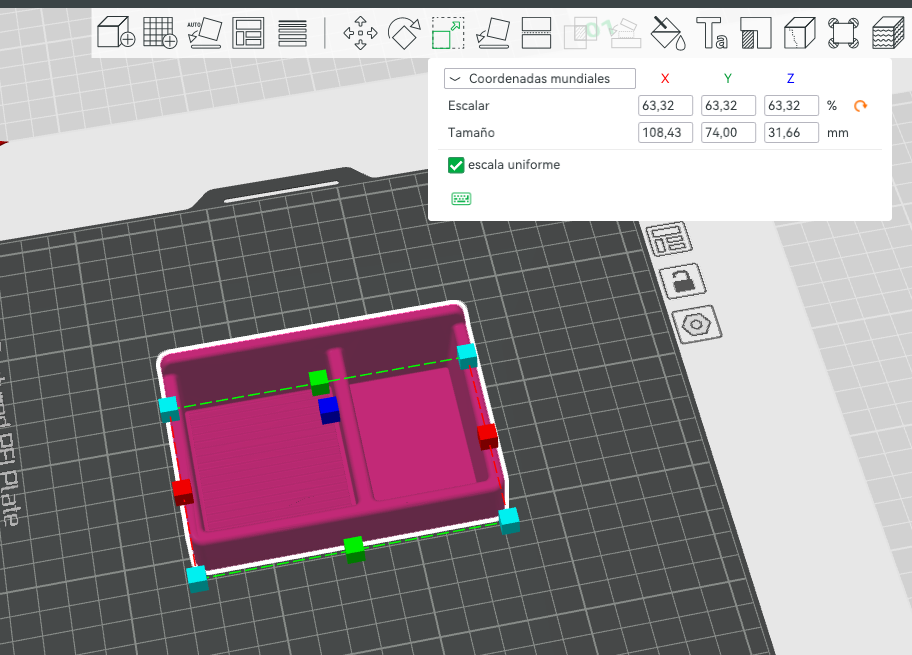Viewport: 912px width, 655px height.
Task: Select the Move tool
Action: point(360,33)
